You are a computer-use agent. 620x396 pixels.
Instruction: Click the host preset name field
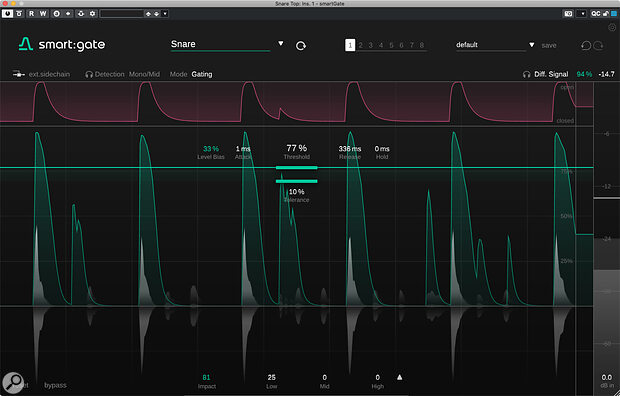121,14
